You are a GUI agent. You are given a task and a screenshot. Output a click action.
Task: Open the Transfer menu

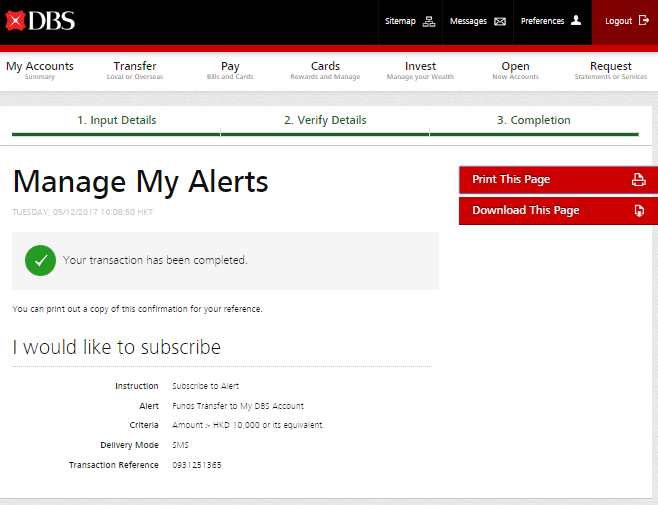(x=135, y=70)
